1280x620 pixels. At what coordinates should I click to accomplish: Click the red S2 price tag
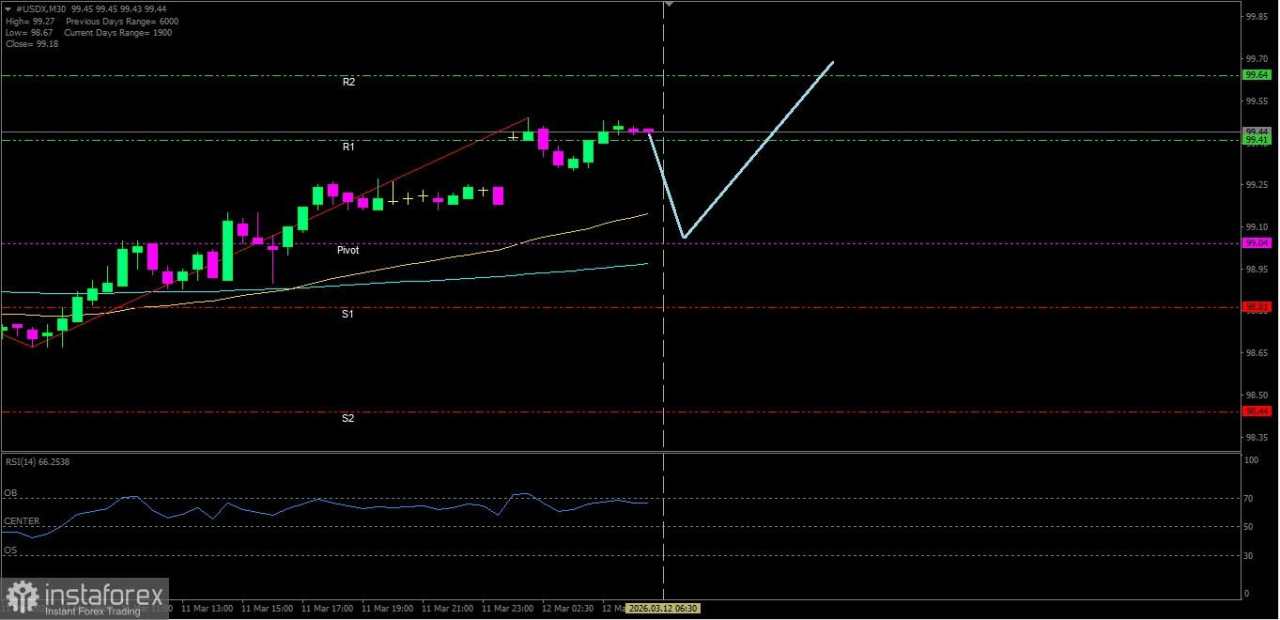click(x=1255, y=411)
